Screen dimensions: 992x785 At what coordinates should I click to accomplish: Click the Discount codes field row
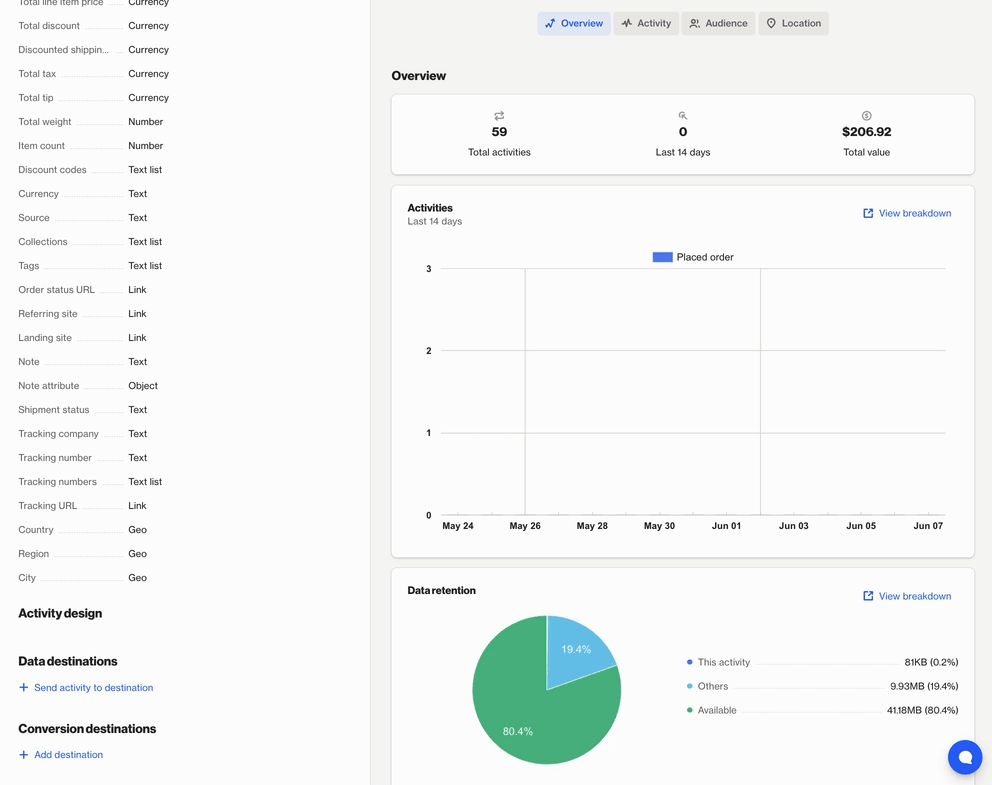[90, 170]
